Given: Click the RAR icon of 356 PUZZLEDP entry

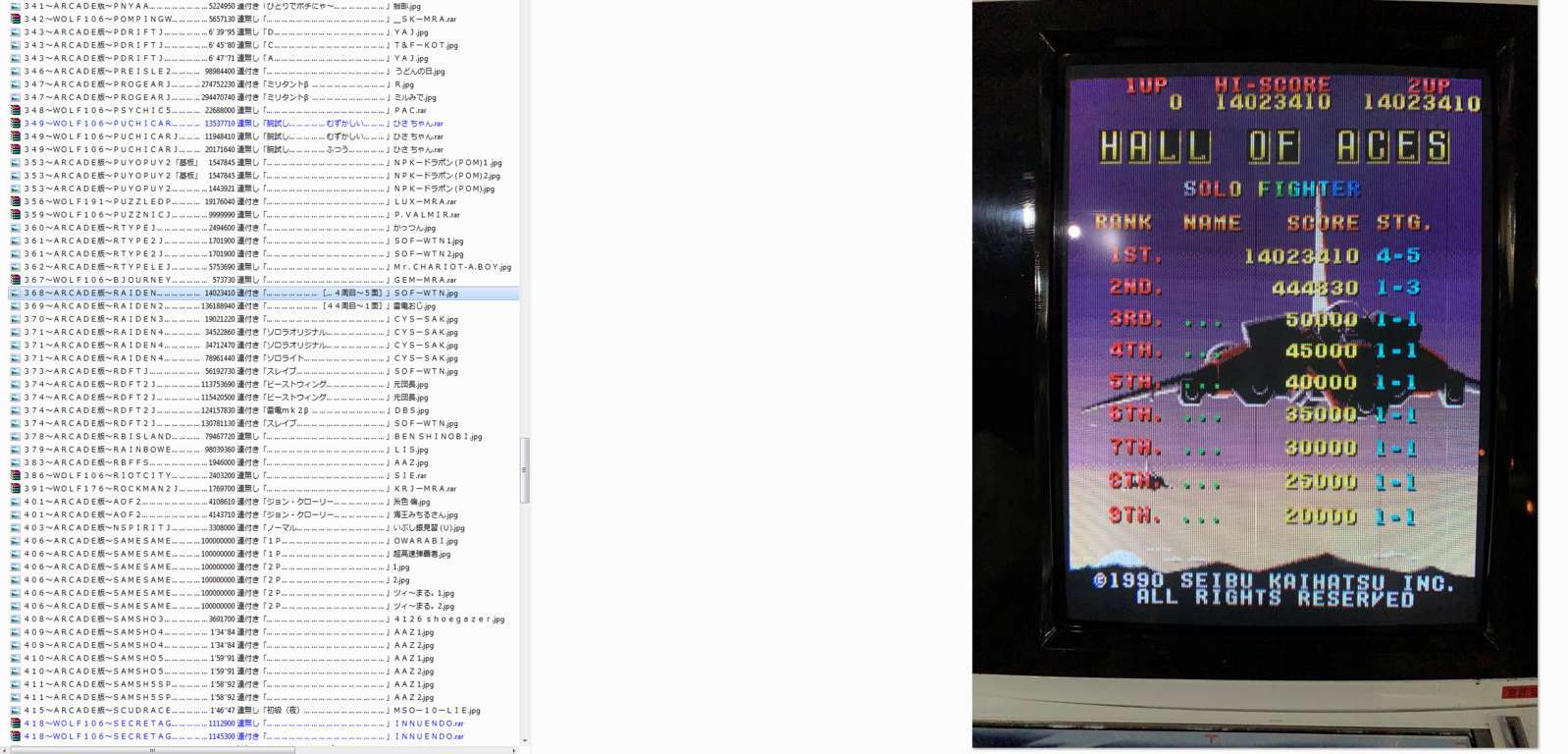Looking at the screenshot, I should click(x=15, y=201).
